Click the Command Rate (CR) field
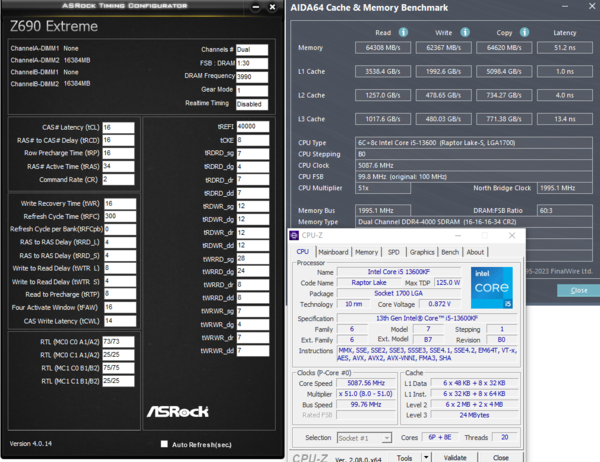 (118, 180)
